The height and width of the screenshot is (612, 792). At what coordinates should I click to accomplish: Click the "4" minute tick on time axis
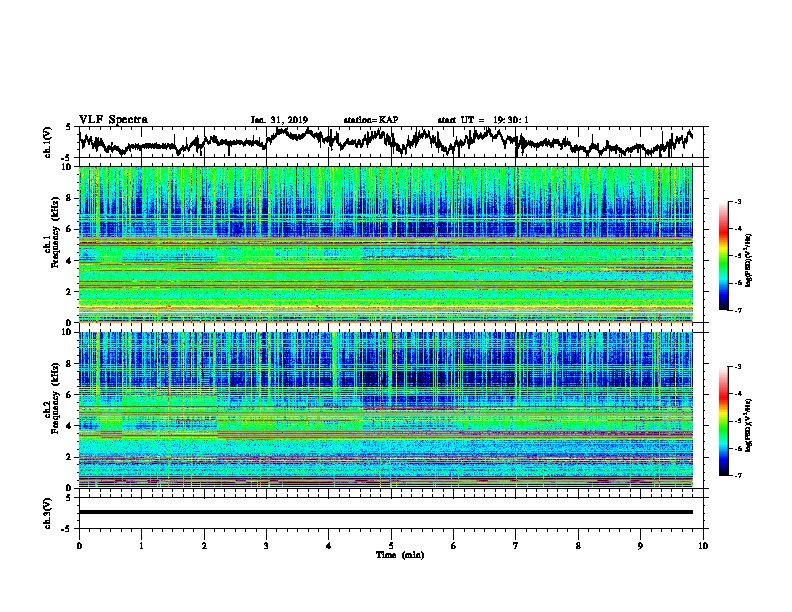point(329,546)
